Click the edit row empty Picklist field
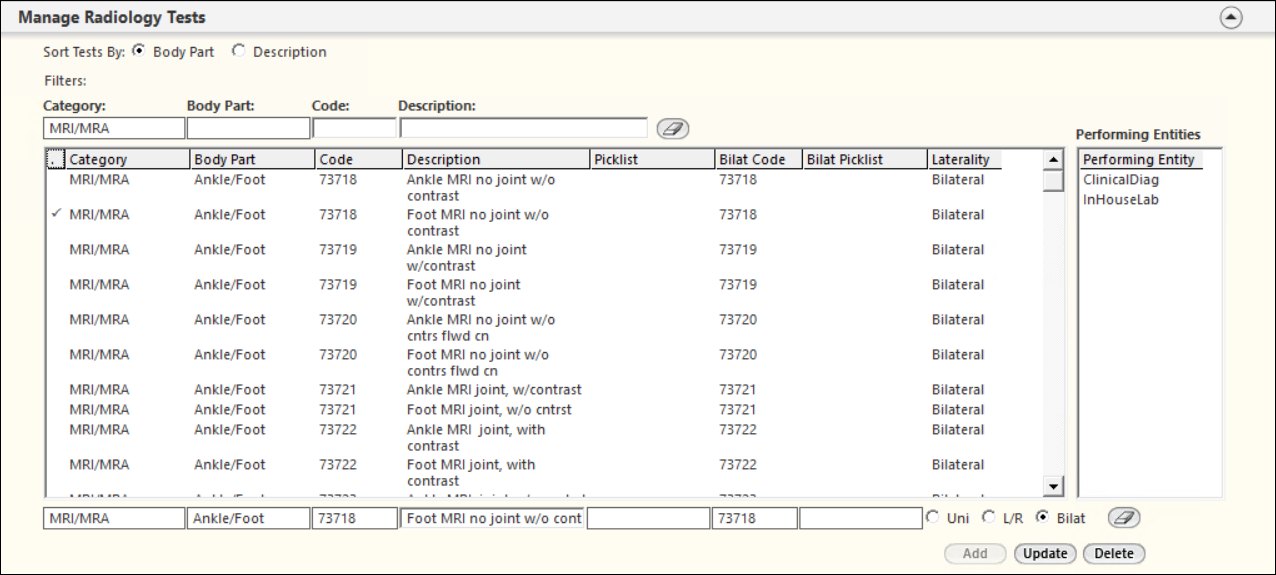The width and height of the screenshot is (1276, 575). point(648,518)
